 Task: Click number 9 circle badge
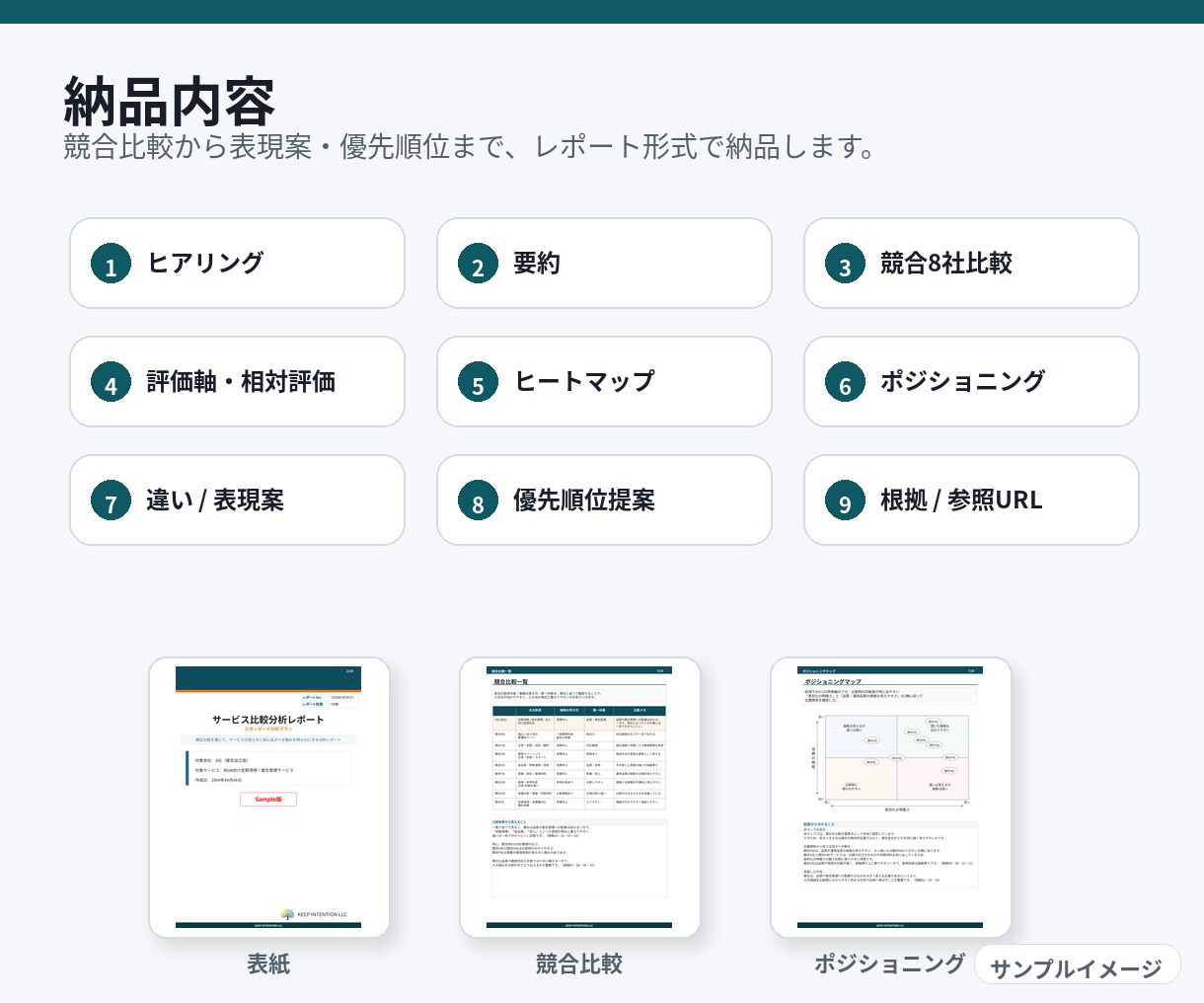(x=845, y=501)
